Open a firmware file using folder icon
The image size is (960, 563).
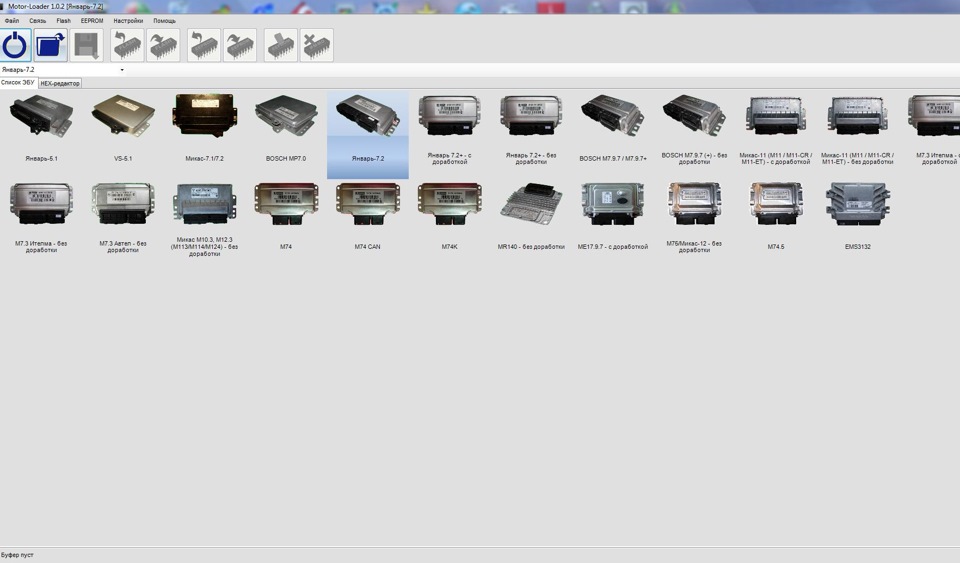[x=50, y=45]
